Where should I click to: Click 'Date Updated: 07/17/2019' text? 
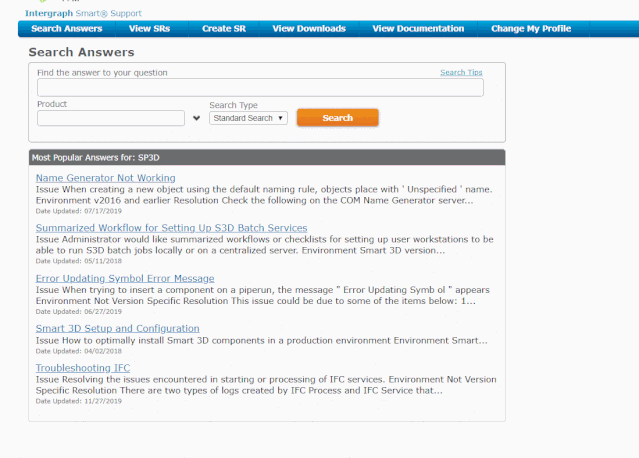point(79,211)
